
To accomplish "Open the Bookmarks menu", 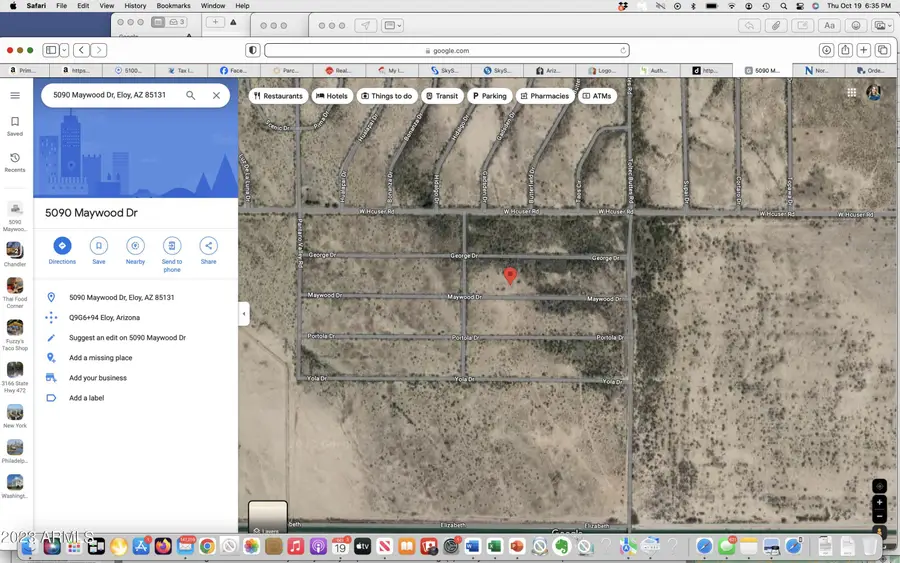I will 173,6.
